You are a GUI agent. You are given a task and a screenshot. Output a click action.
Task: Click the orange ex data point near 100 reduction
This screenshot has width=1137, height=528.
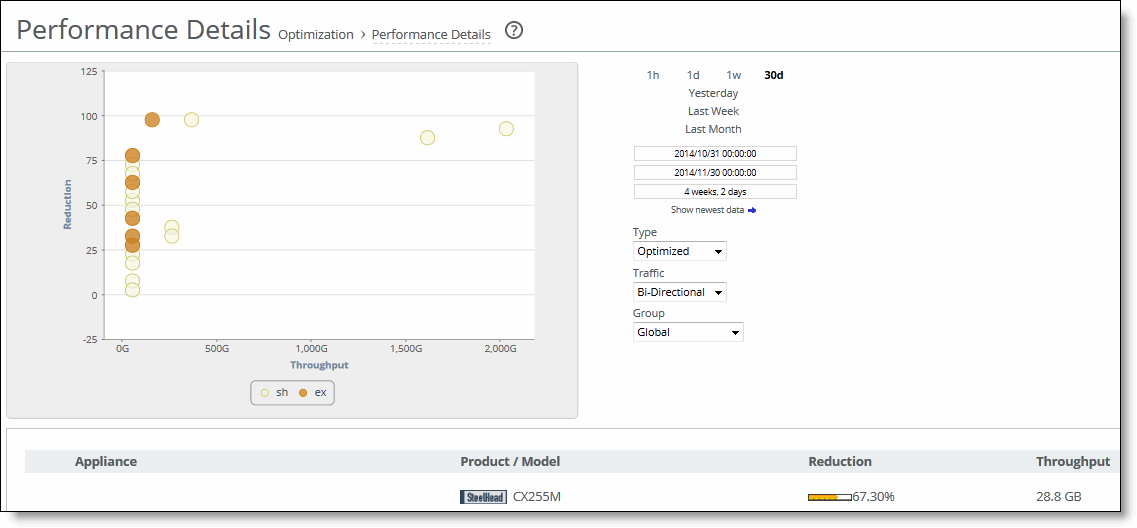[152, 120]
